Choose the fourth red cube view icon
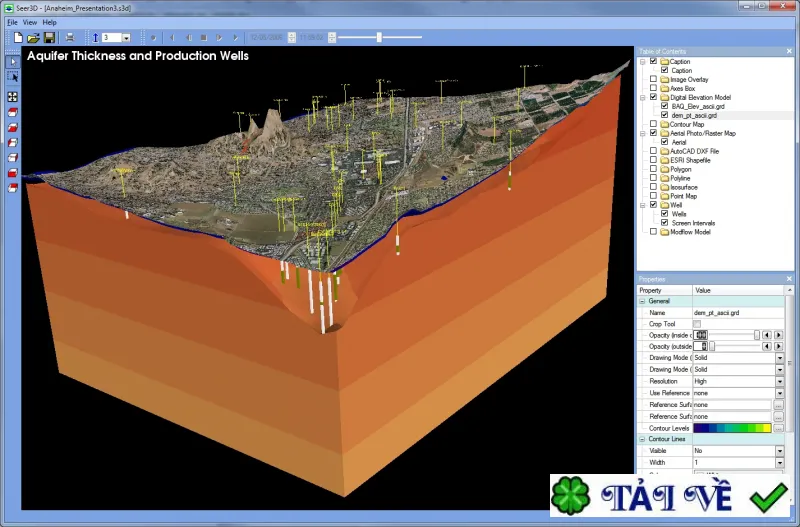Viewport: 800px width, 527px height. tap(13, 158)
